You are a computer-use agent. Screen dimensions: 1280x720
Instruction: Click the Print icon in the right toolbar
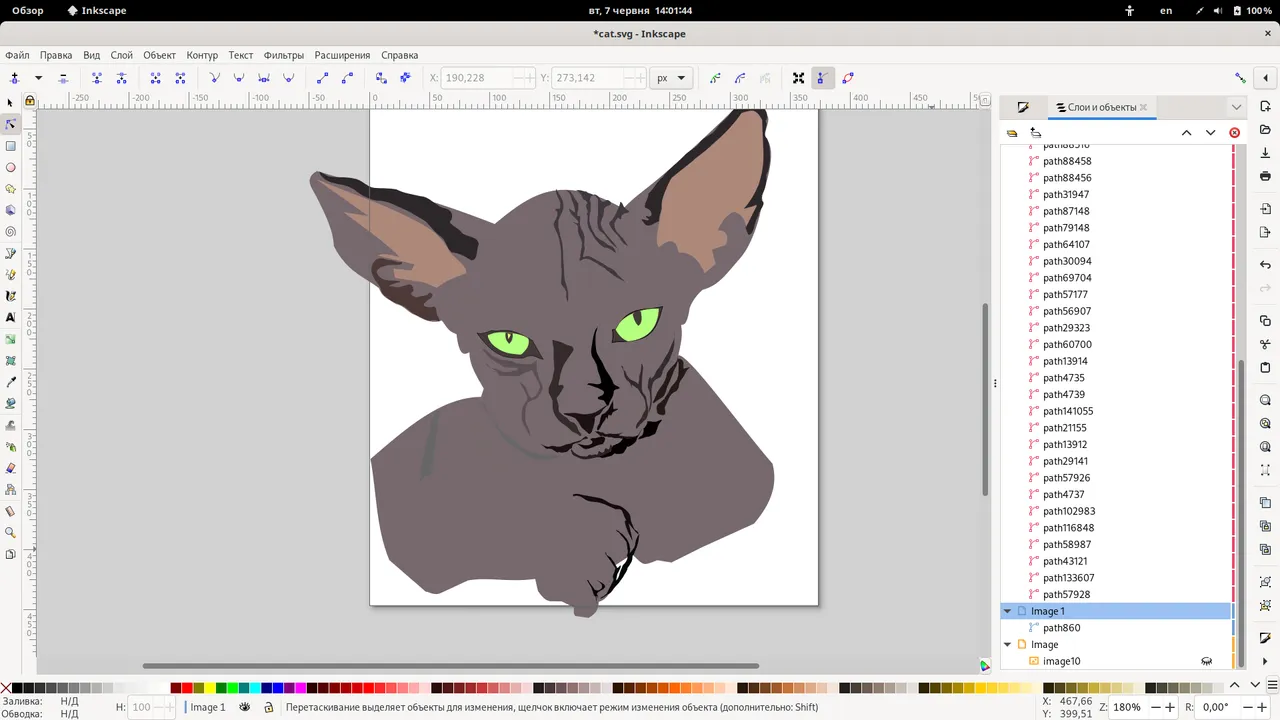tap(1265, 176)
